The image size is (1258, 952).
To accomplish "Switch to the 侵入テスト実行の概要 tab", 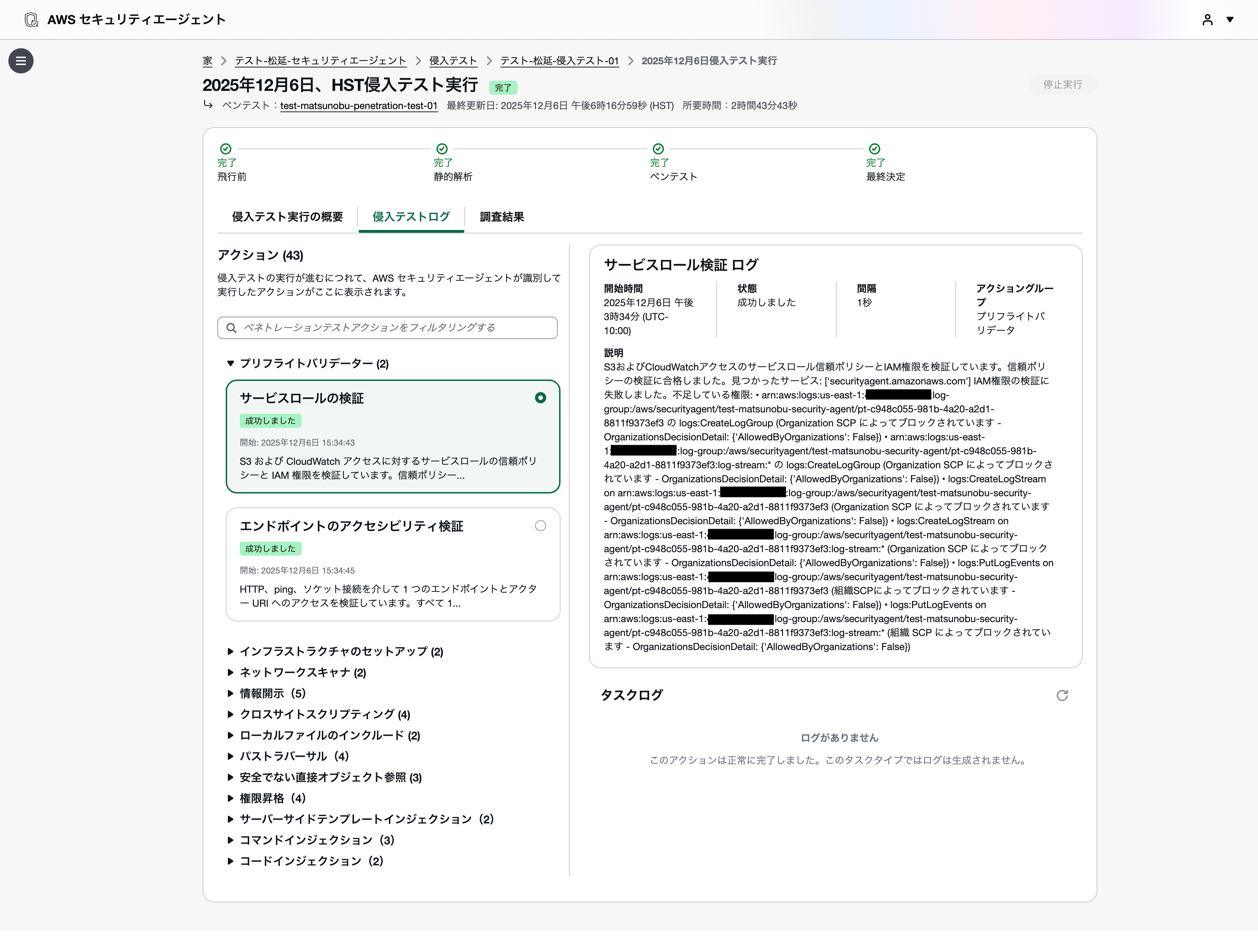I will [x=287, y=217].
